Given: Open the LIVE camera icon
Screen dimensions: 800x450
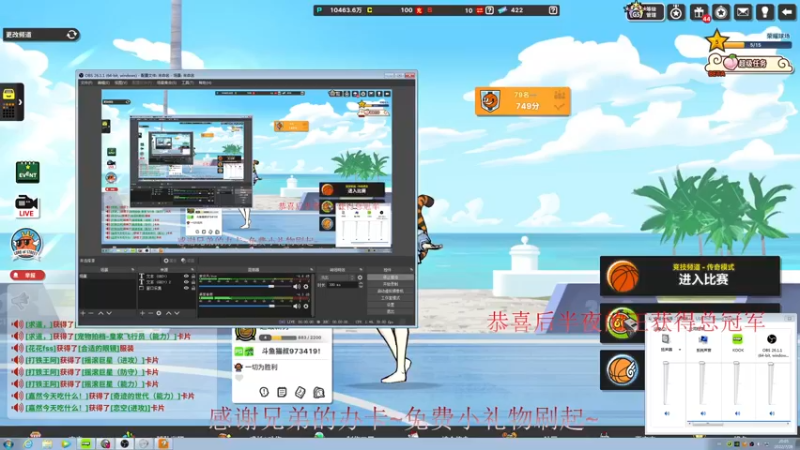Looking at the screenshot, I should 27,206.
